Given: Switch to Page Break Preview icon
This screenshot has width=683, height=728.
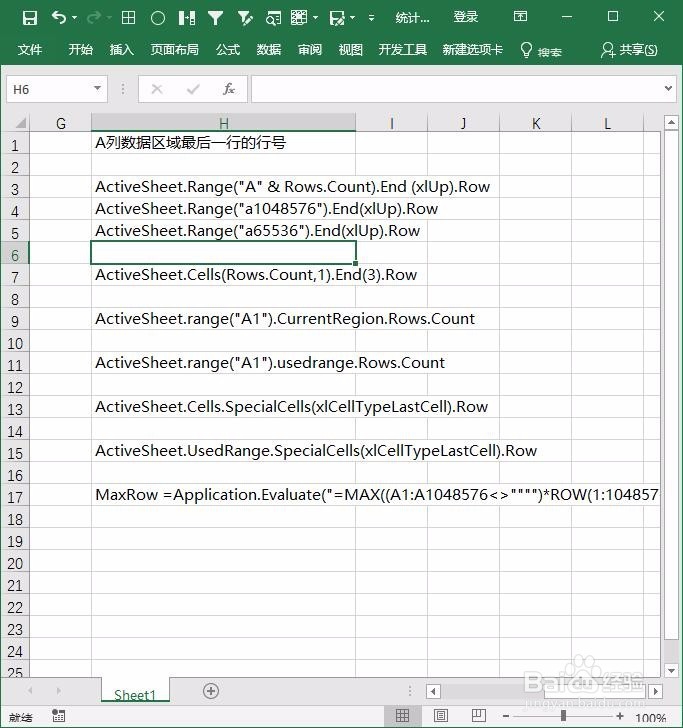Looking at the screenshot, I should [x=478, y=716].
